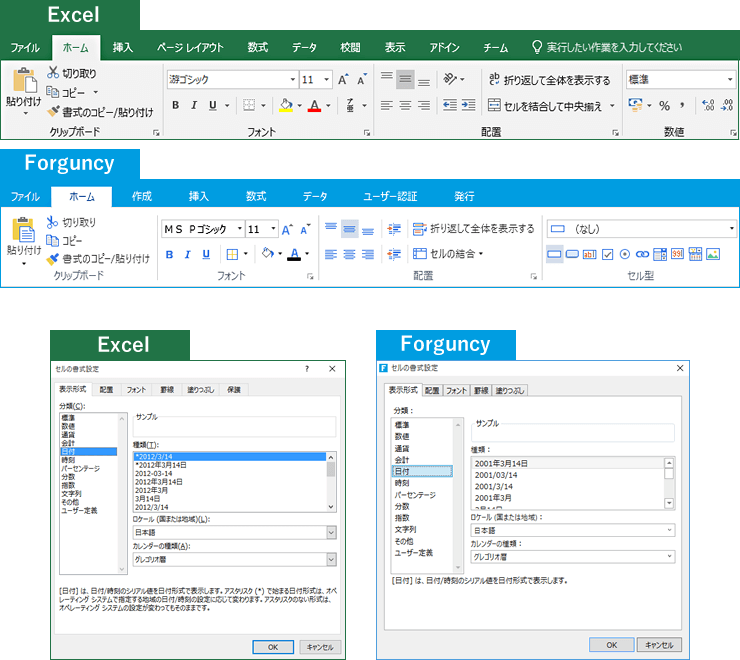Image resolution: width=740 pixels, height=660 pixels.
Task: Select 2012-03-14 format in Excel dialog
Action: pyautogui.click(x=154, y=474)
